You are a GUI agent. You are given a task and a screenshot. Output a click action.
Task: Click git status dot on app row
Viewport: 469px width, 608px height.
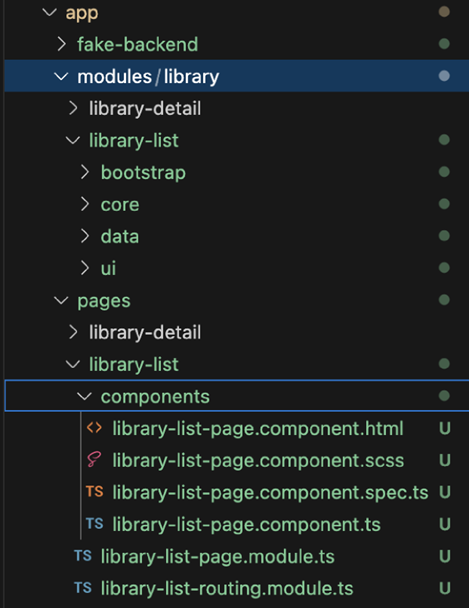pyautogui.click(x=444, y=12)
